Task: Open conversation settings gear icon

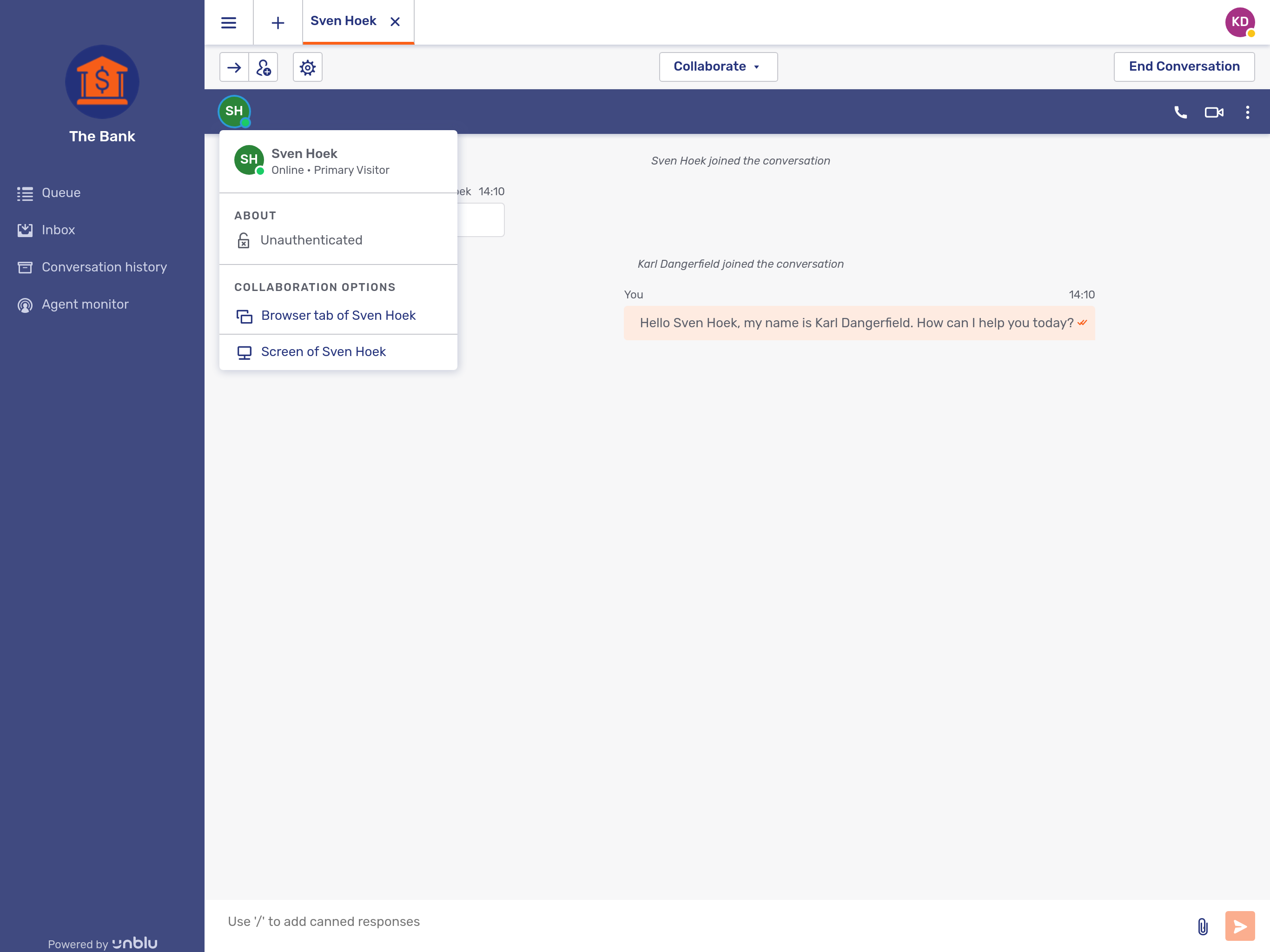Action: (x=308, y=68)
